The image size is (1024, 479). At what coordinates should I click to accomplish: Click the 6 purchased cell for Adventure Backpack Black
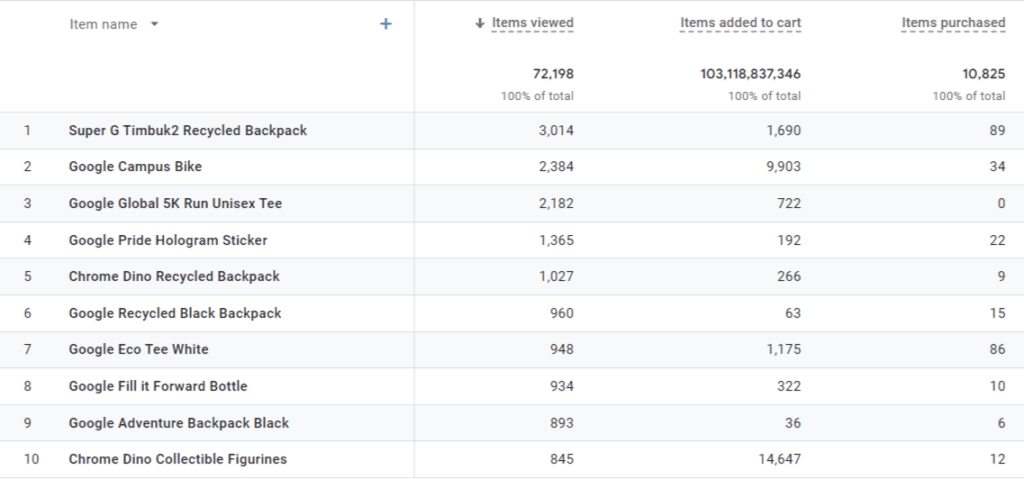click(x=1001, y=423)
